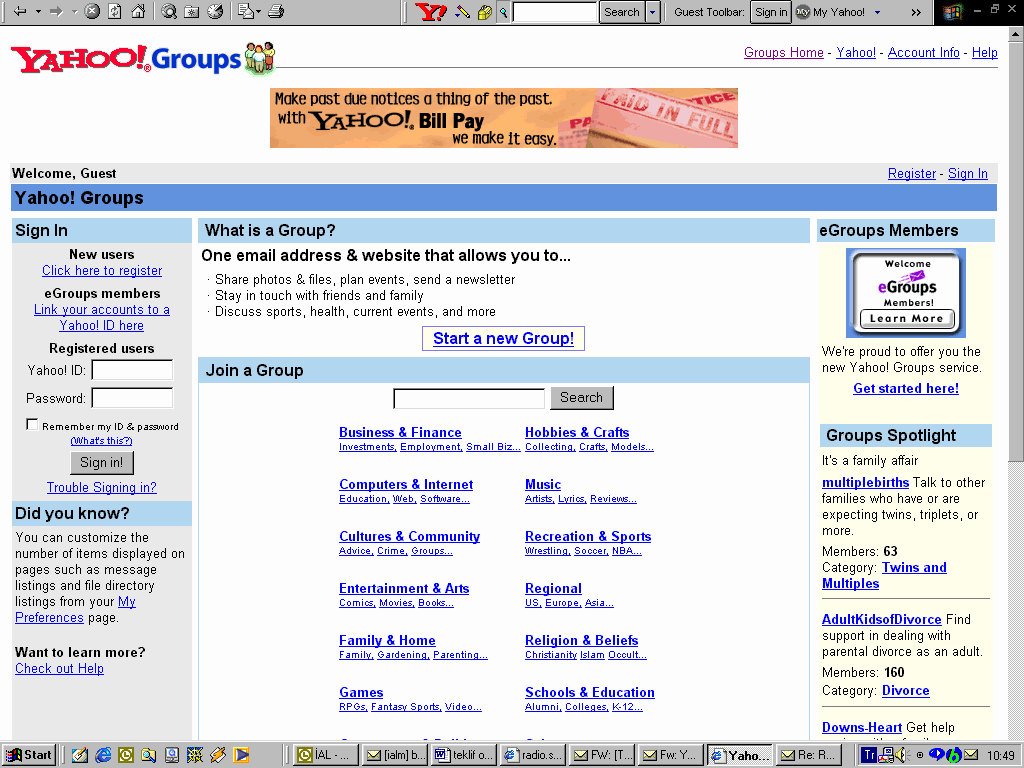Switch to the 'FW: [T...' taskbar window
1024x768 pixels.
coord(602,755)
